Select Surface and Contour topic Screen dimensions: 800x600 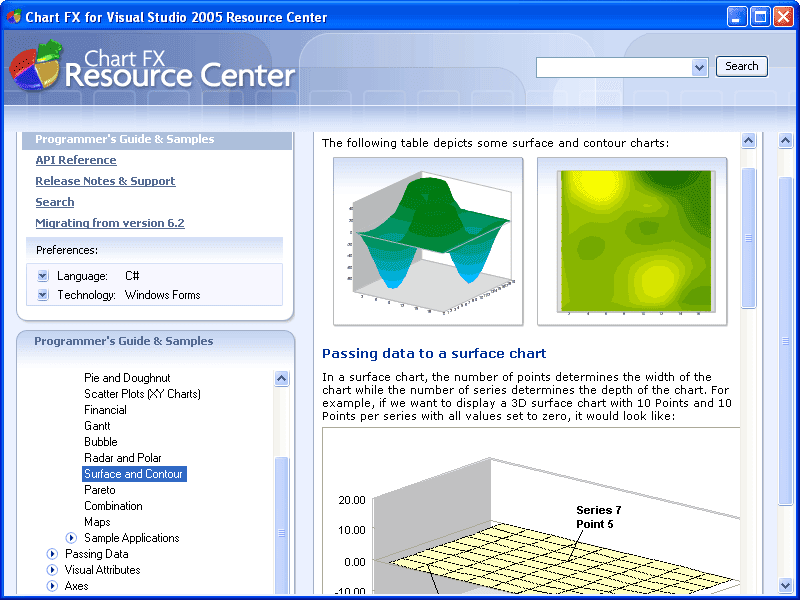click(x=134, y=474)
